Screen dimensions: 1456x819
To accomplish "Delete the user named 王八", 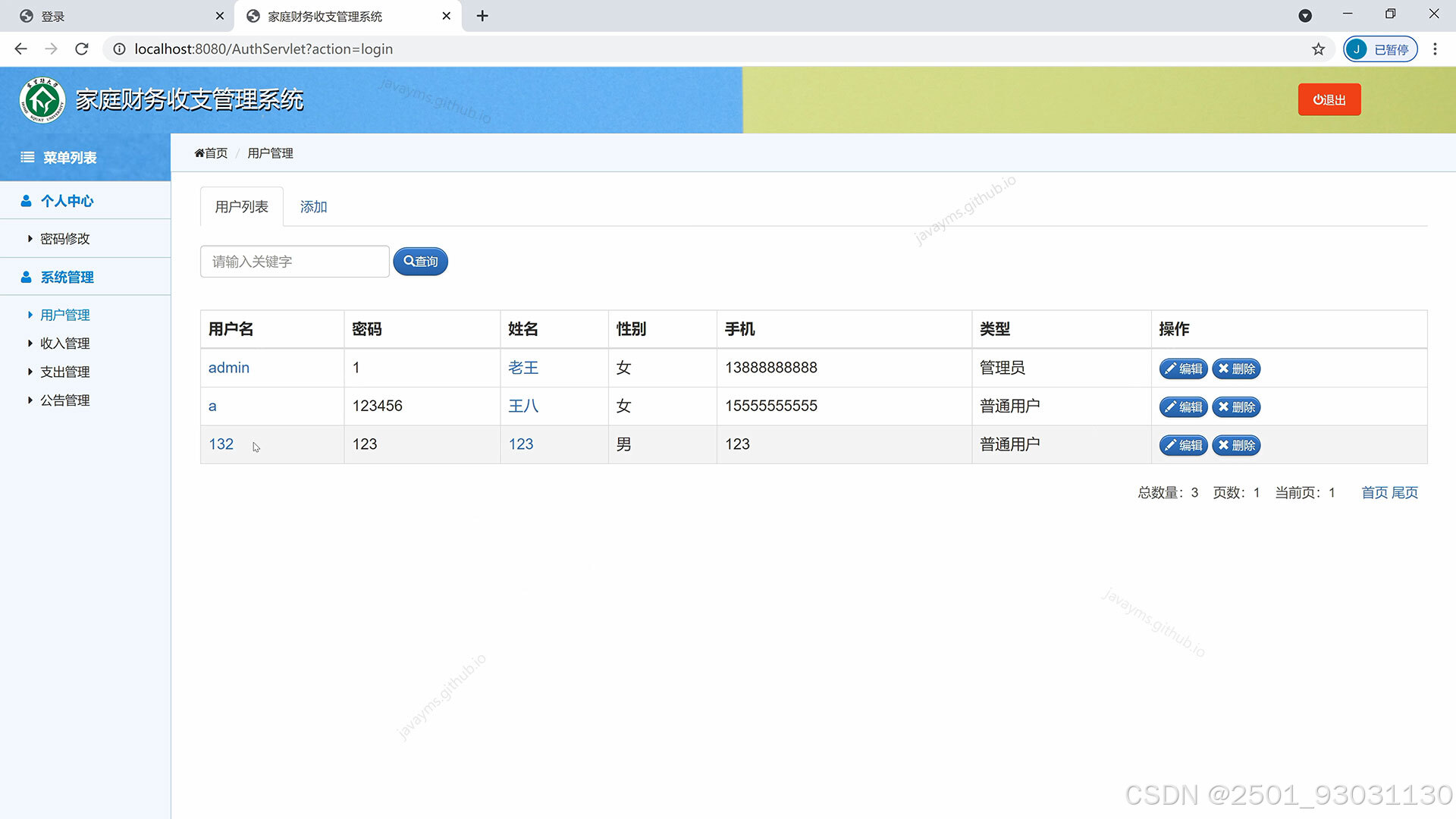I will 1236,407.
